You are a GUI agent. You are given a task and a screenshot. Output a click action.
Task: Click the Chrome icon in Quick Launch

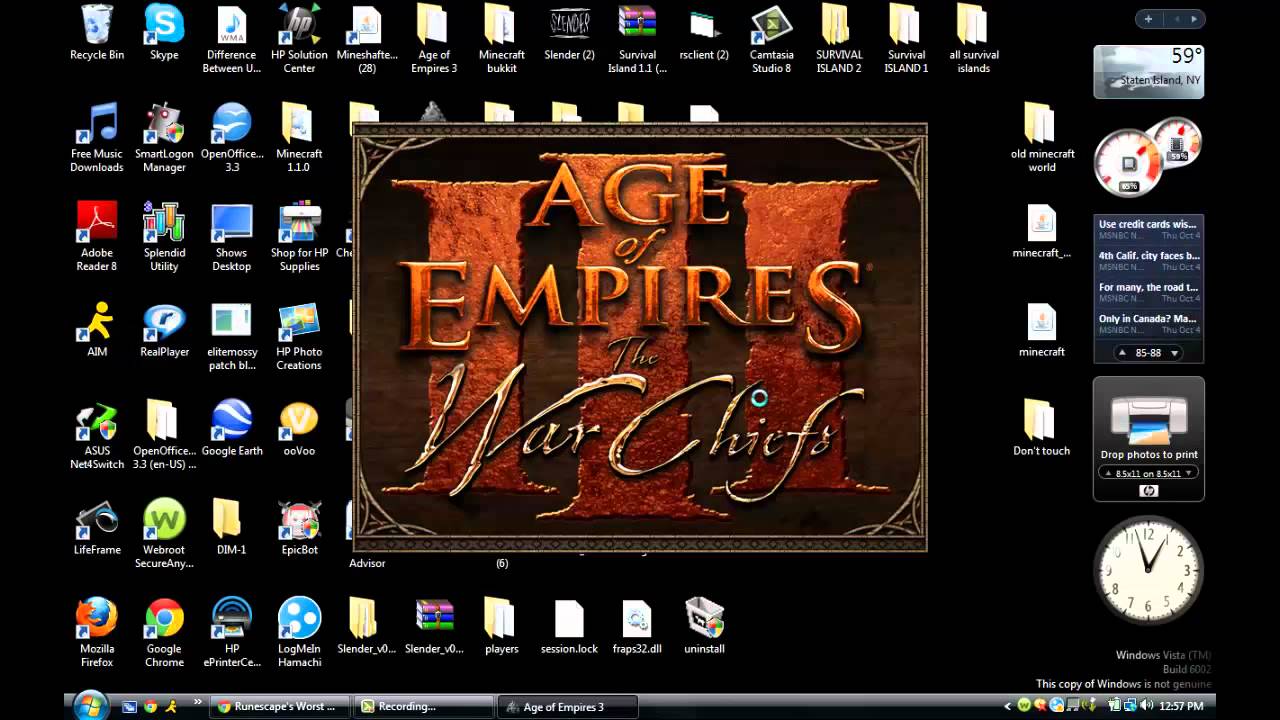(150, 706)
